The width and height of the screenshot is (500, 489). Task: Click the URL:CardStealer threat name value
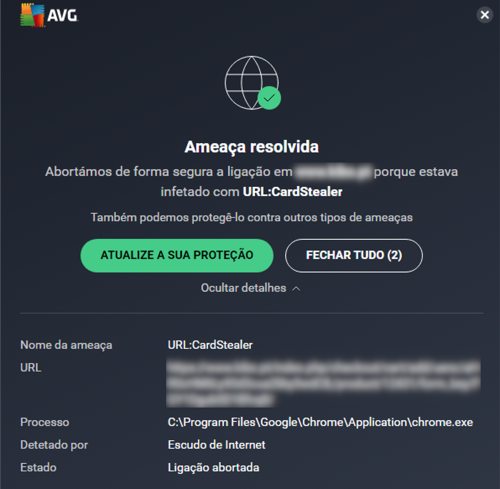pyautogui.click(x=210, y=345)
